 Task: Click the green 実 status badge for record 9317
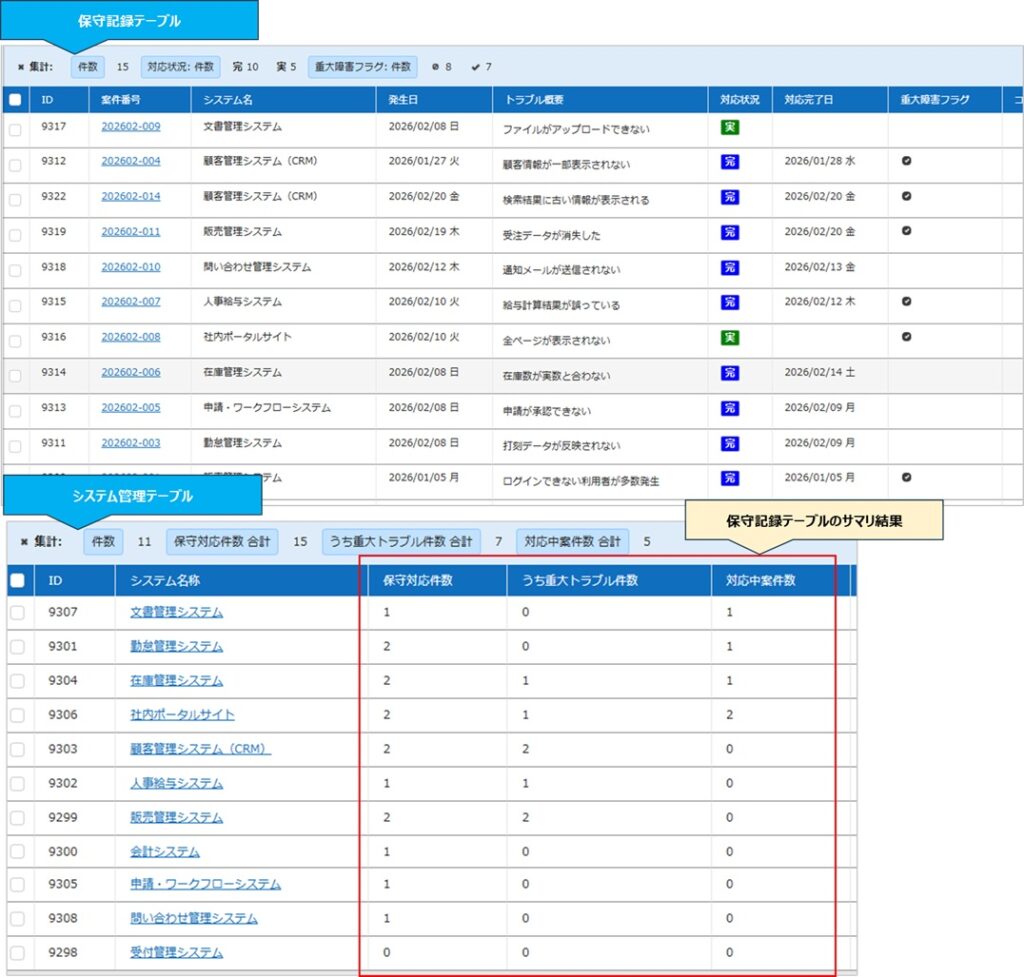coord(729,127)
